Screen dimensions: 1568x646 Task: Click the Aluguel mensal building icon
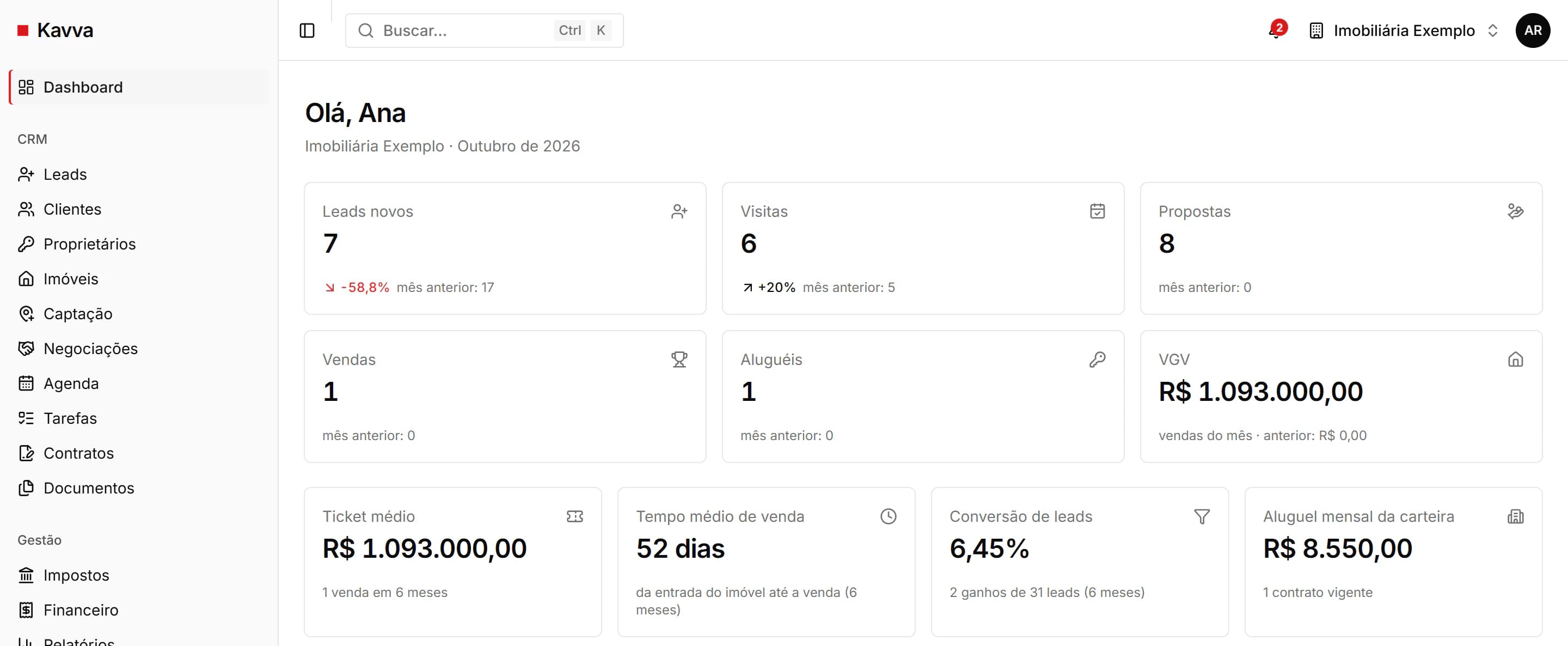pyautogui.click(x=1515, y=516)
